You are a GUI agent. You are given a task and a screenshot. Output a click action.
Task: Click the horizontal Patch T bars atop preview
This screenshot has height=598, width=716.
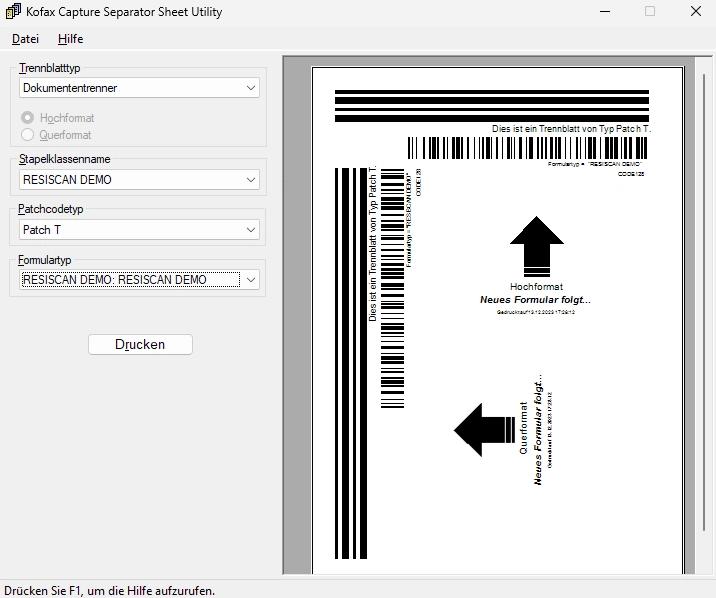[x=491, y=105]
